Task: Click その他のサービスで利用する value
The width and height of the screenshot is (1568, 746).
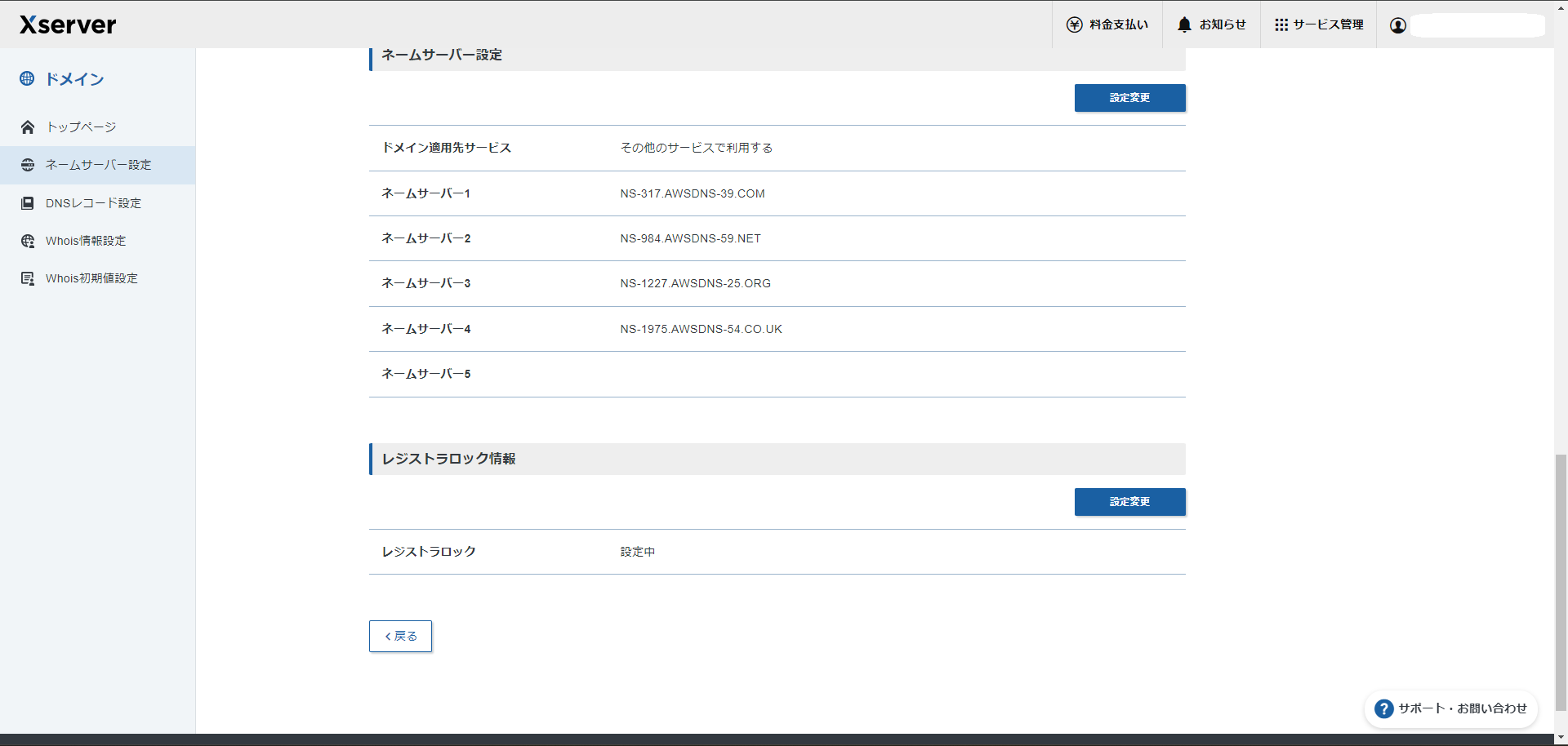Action: (697, 148)
